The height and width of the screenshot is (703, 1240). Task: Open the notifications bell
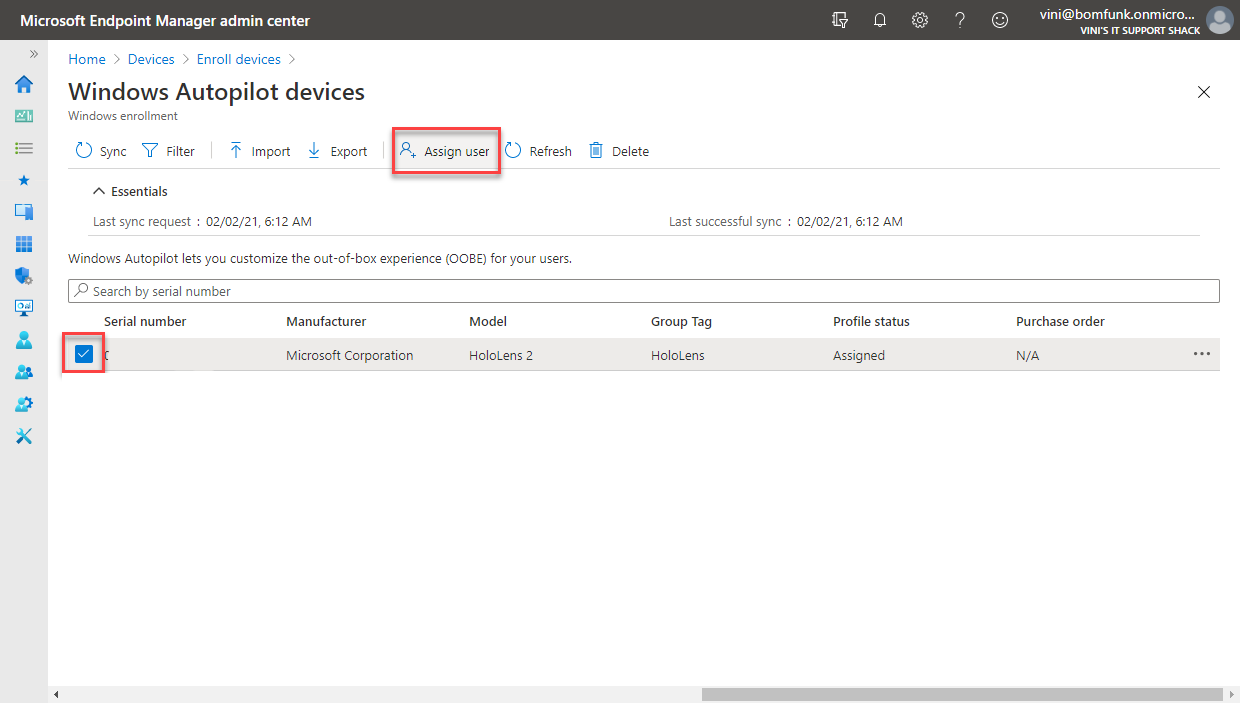[880, 20]
